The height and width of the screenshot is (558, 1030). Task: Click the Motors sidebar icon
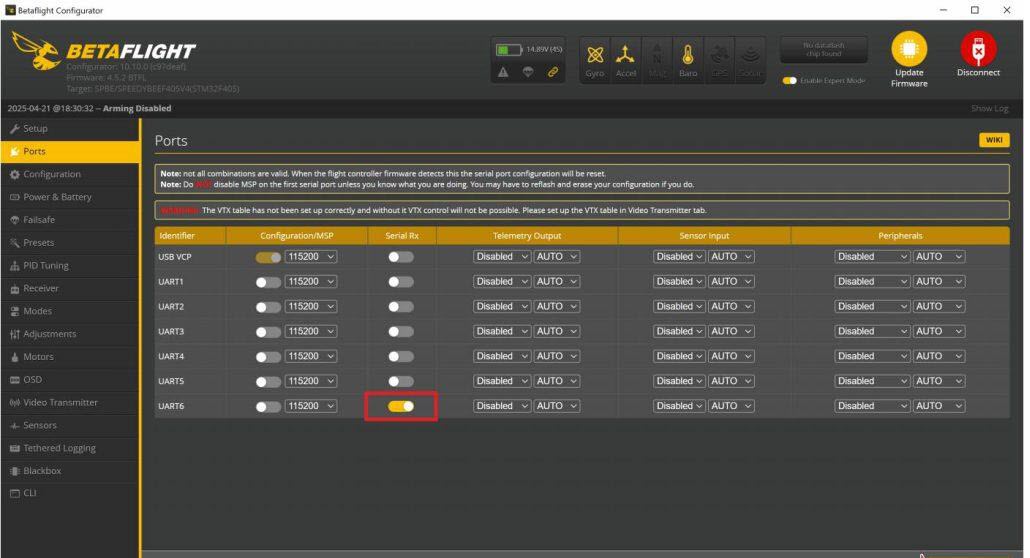coord(14,357)
